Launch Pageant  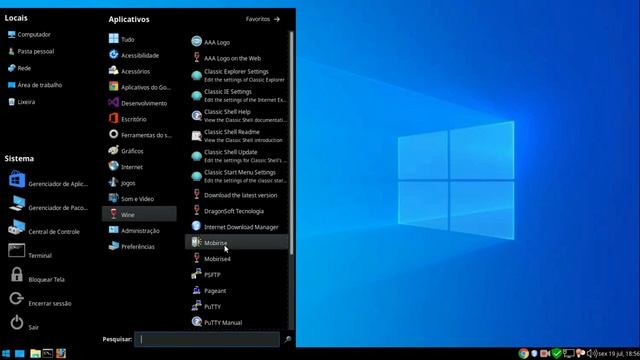237,290
